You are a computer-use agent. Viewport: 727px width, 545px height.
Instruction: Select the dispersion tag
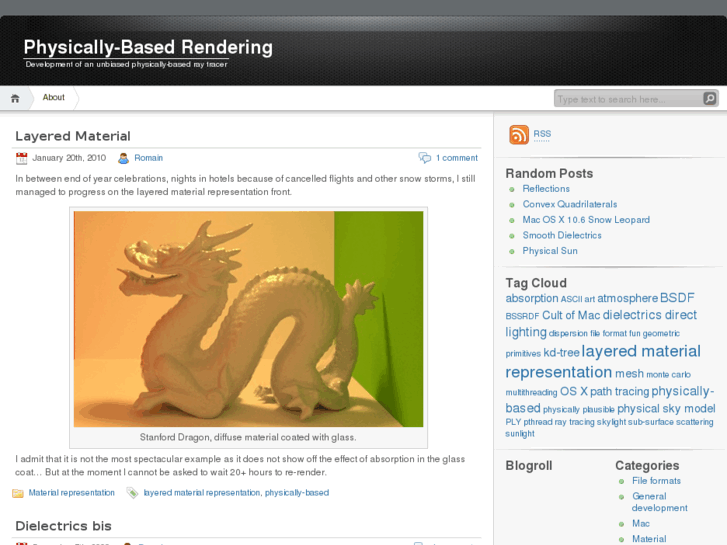click(x=568, y=333)
